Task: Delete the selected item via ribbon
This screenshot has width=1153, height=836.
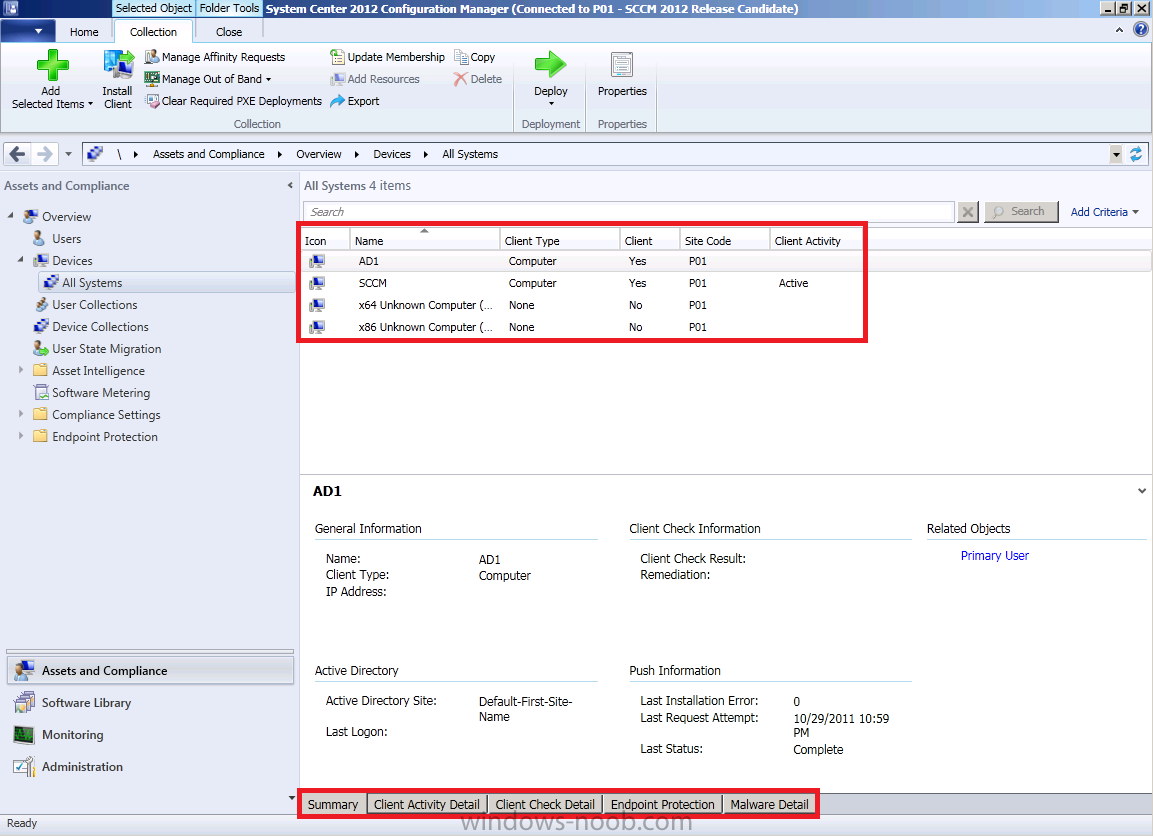Action: point(478,79)
